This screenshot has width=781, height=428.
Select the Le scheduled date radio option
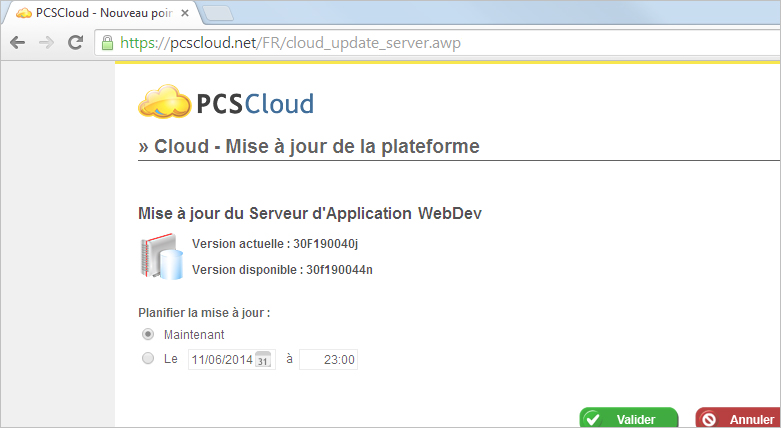pos(148,358)
